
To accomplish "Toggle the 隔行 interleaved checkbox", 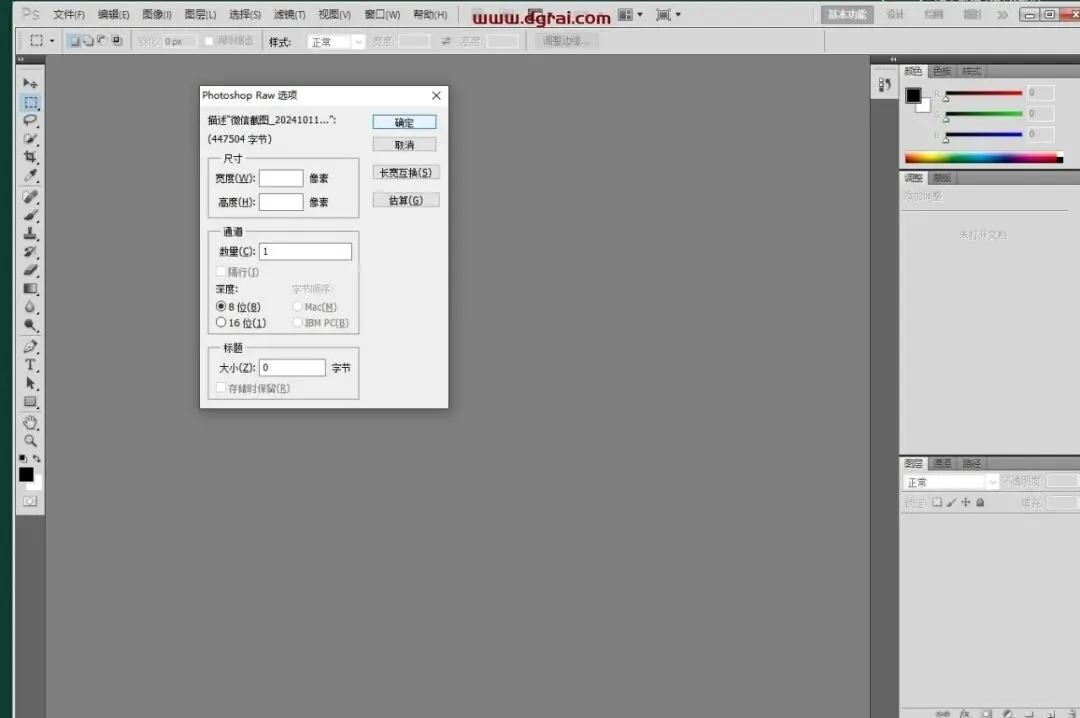I will tap(221, 271).
